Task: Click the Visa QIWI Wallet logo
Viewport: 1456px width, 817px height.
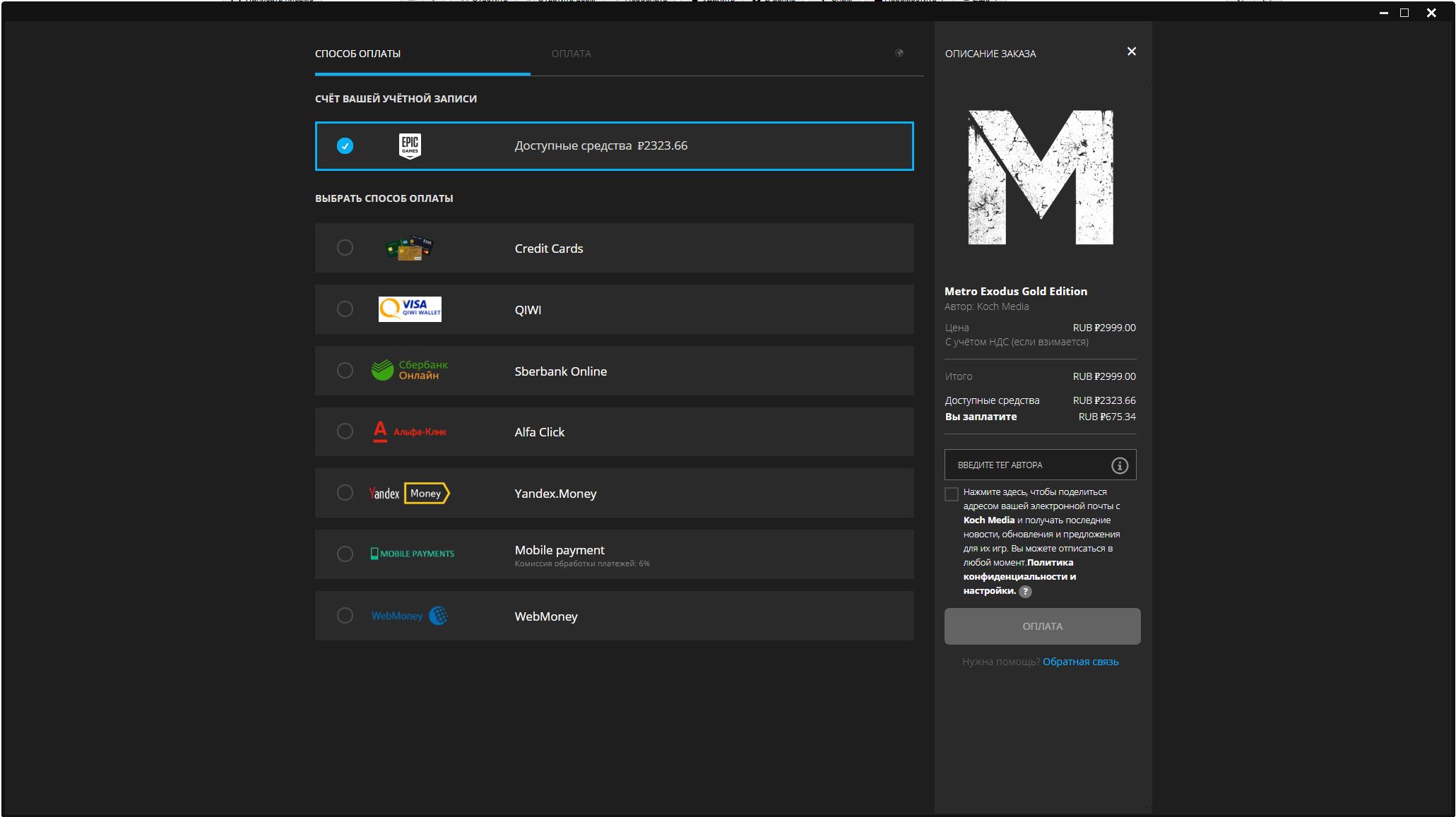Action: [x=410, y=309]
